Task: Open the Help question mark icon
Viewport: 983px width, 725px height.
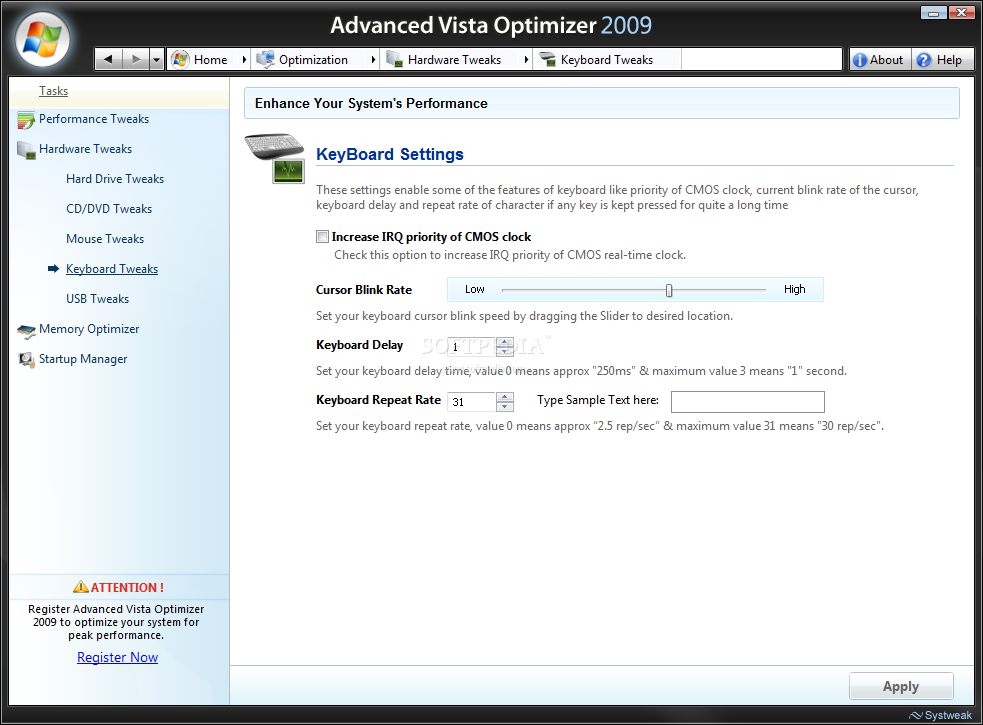Action: click(x=923, y=60)
